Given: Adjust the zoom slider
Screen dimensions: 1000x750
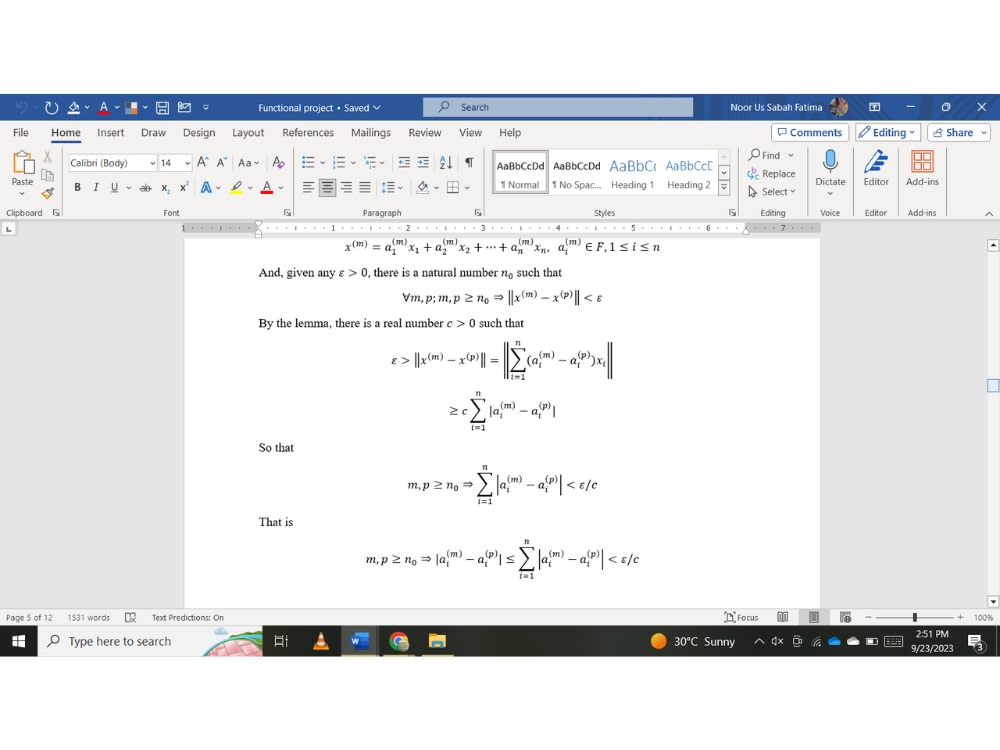Looking at the screenshot, I should tap(914, 617).
